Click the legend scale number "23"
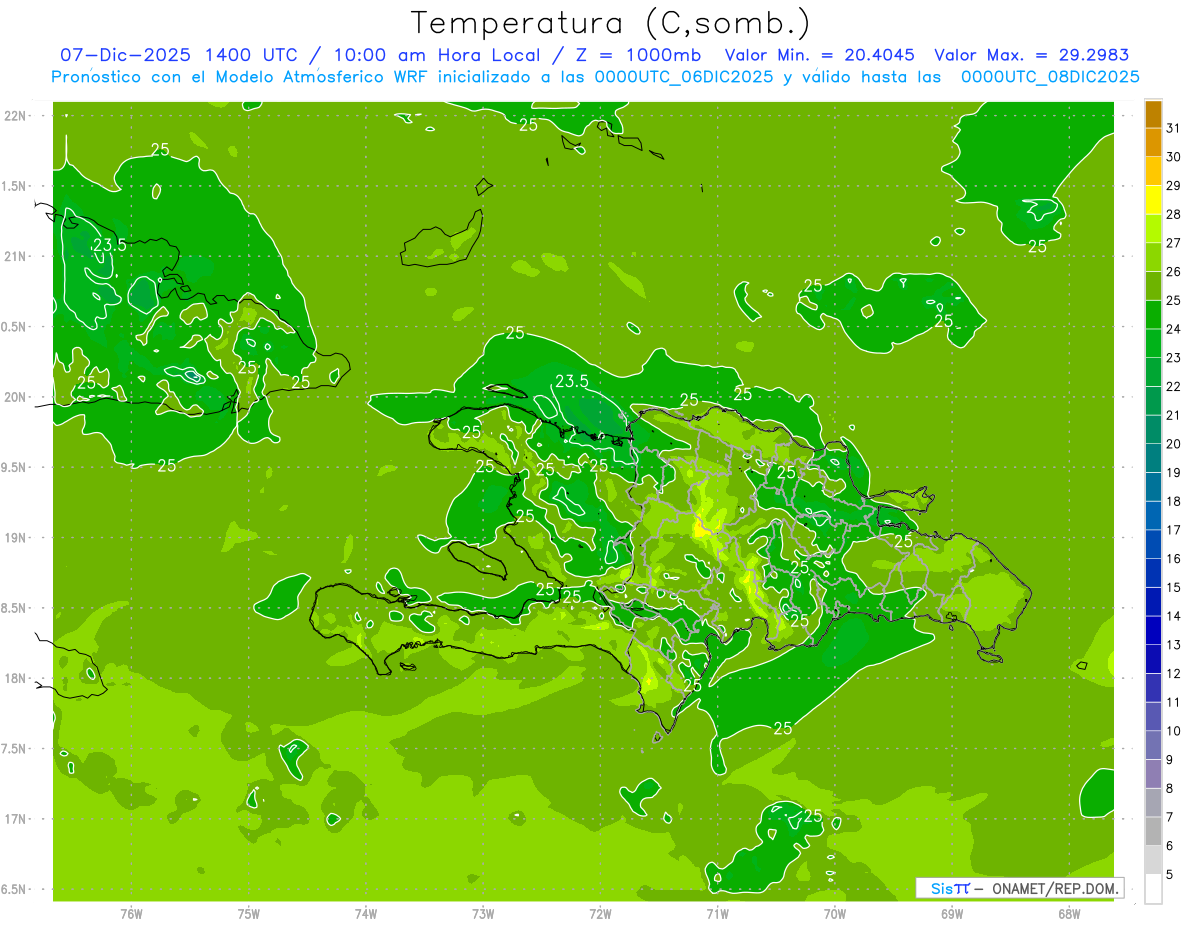 [x=1174, y=358]
